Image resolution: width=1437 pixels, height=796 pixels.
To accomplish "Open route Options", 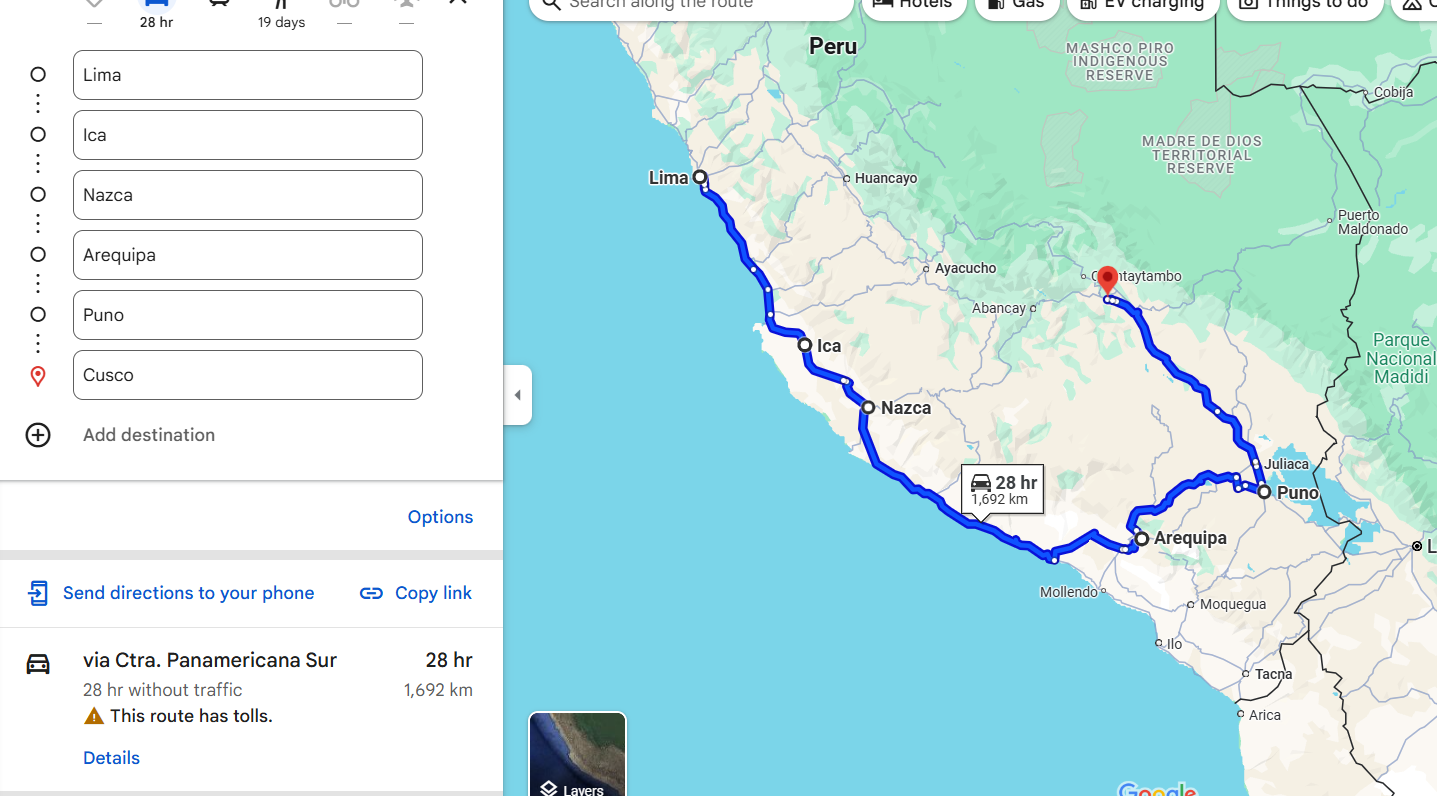I will click(x=440, y=517).
